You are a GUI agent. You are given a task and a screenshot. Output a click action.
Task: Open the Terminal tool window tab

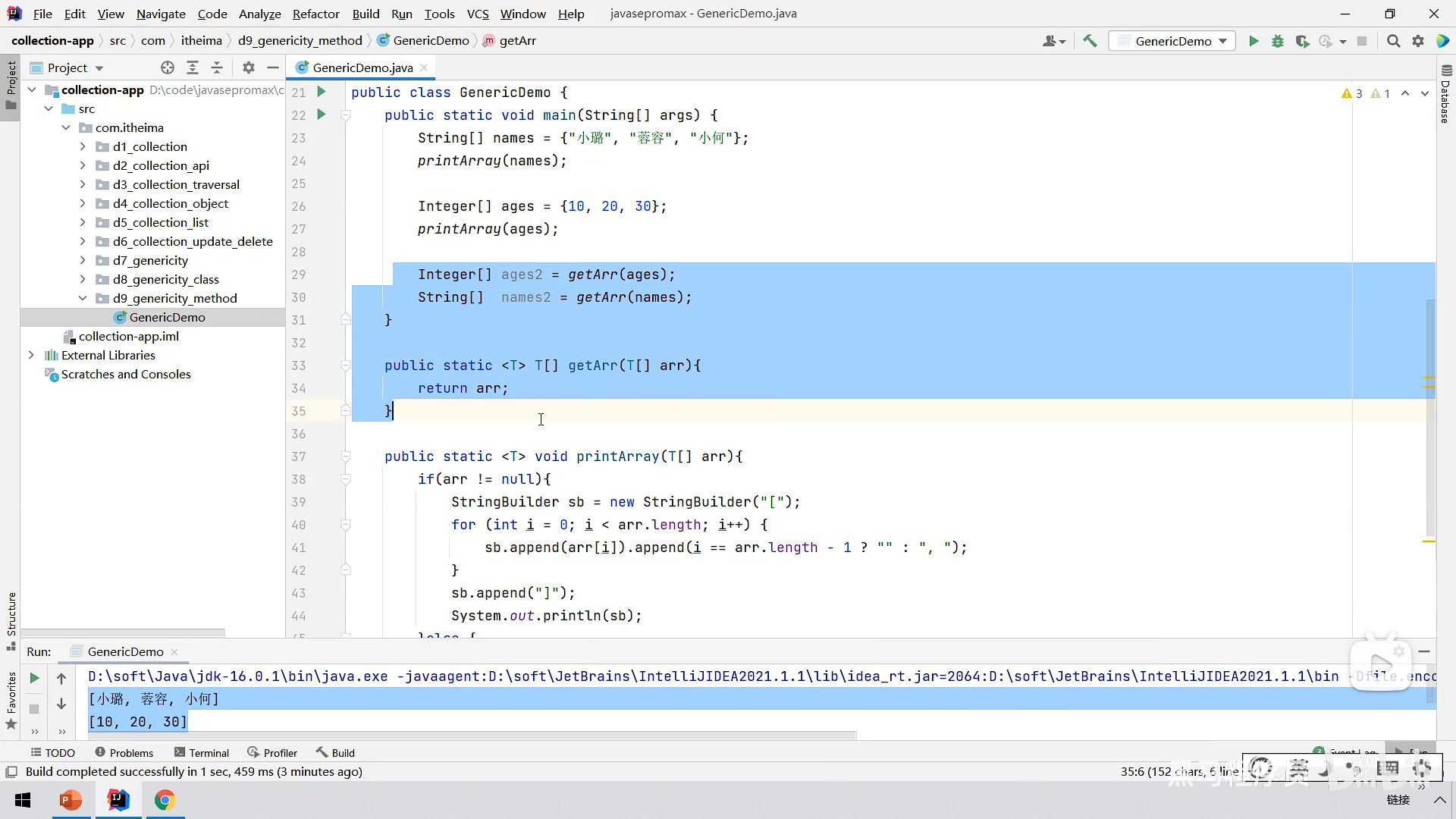(201, 752)
